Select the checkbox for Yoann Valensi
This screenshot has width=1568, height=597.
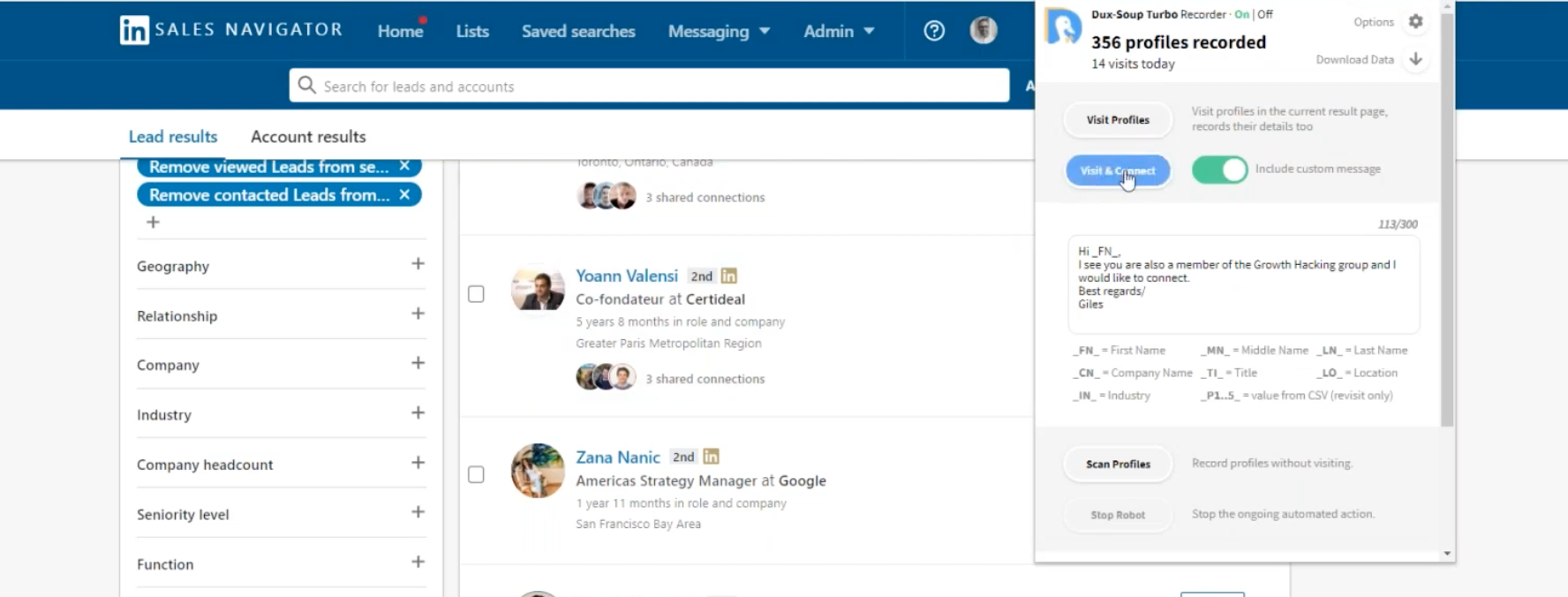click(476, 294)
